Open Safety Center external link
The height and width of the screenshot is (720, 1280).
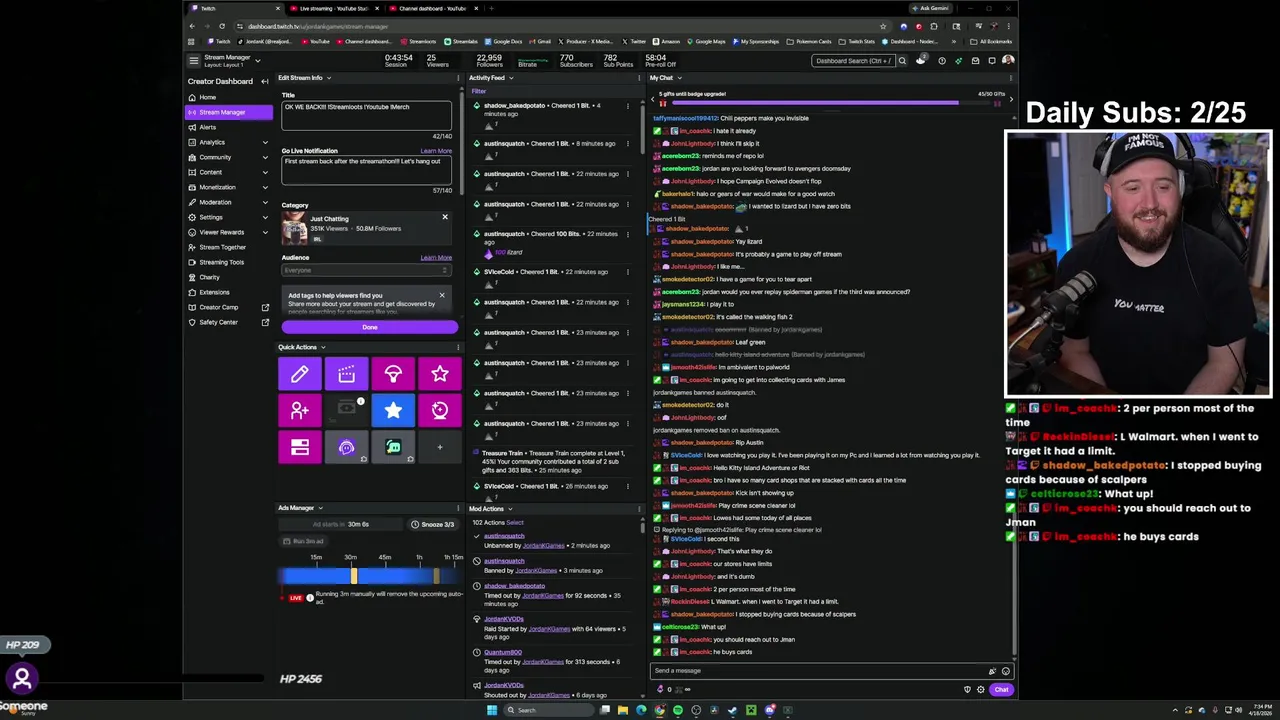point(228,322)
